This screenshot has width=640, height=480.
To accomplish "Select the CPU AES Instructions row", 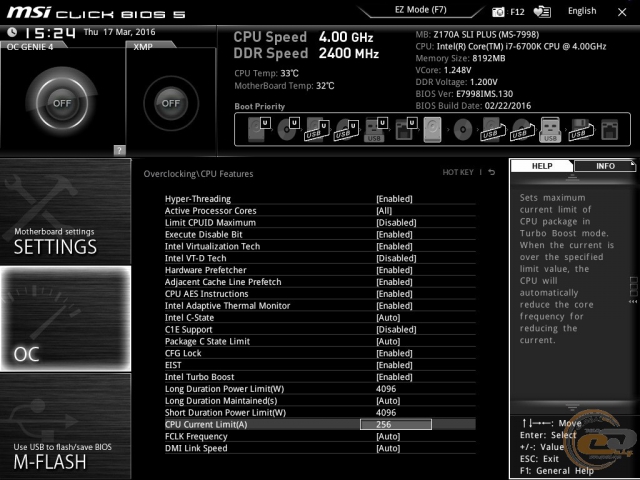I will [320, 294].
